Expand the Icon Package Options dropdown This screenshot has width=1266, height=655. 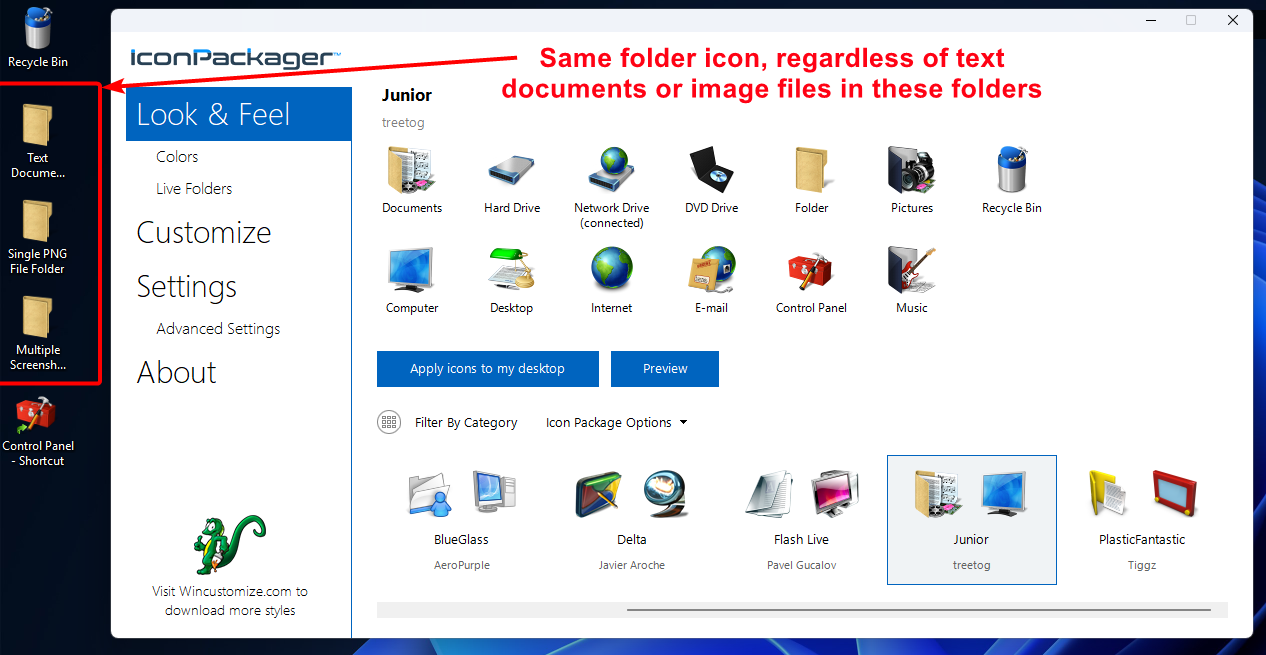tap(616, 422)
